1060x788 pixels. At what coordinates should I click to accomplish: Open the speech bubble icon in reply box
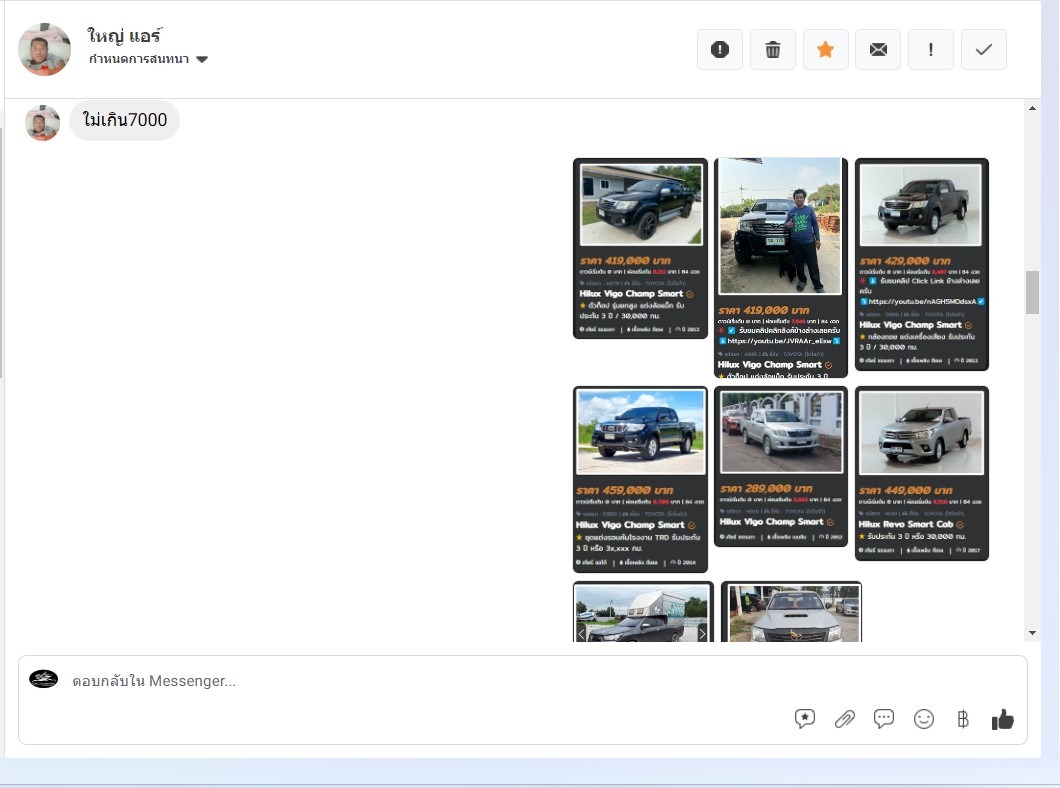884,718
